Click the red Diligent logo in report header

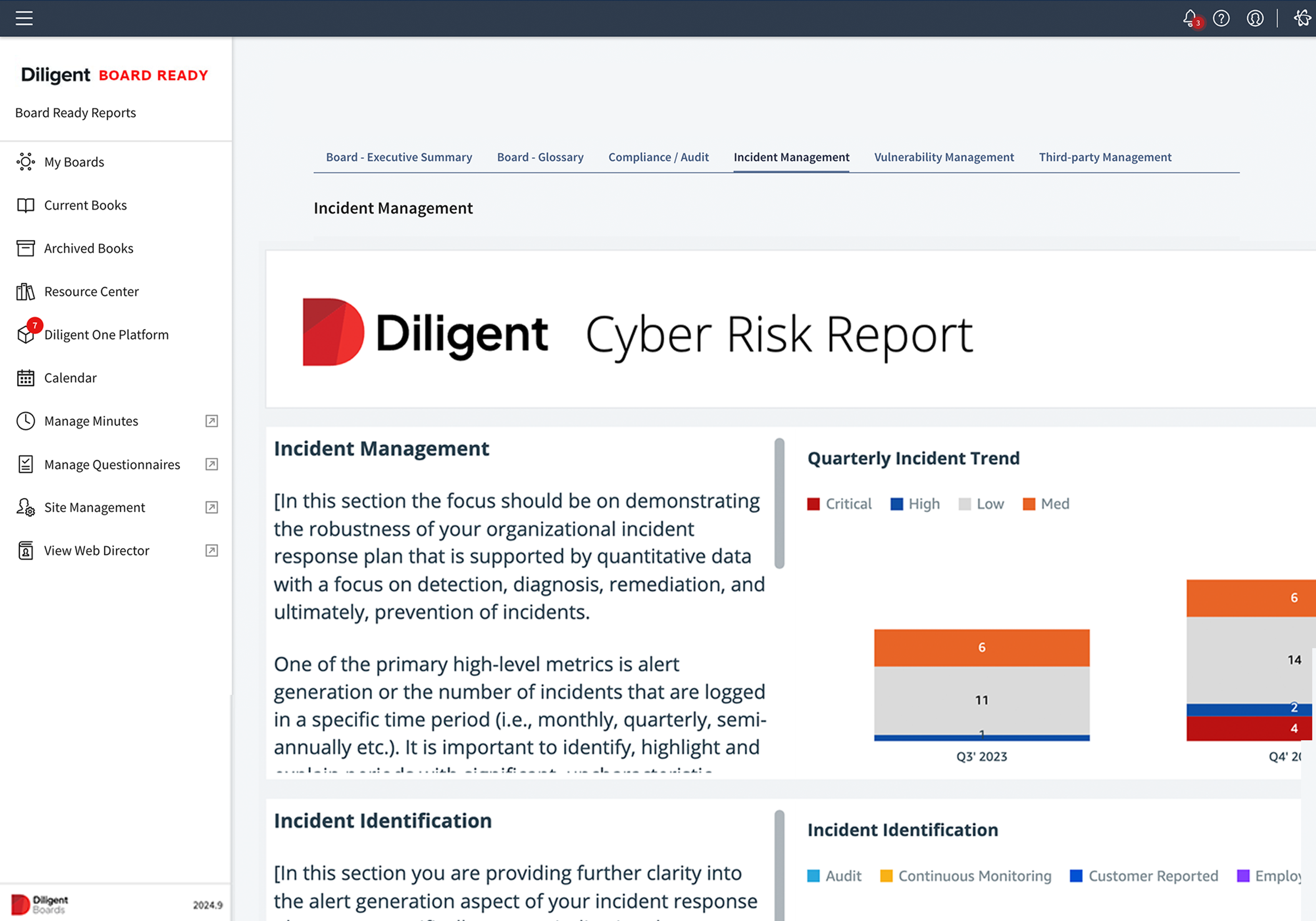point(333,332)
